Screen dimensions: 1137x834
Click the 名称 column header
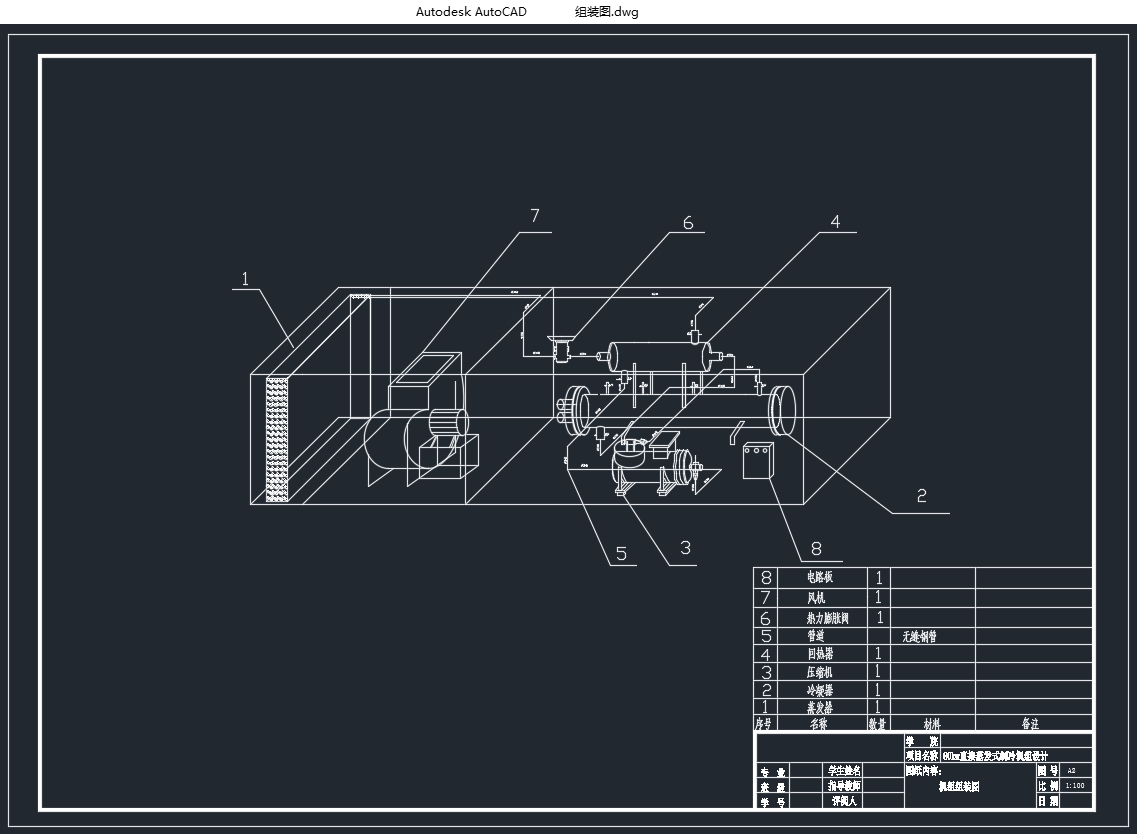click(x=818, y=724)
